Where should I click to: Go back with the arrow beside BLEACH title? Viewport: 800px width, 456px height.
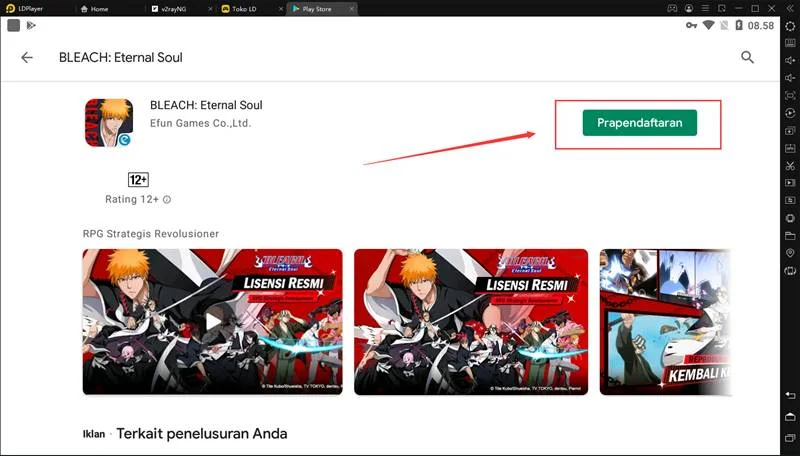point(27,58)
